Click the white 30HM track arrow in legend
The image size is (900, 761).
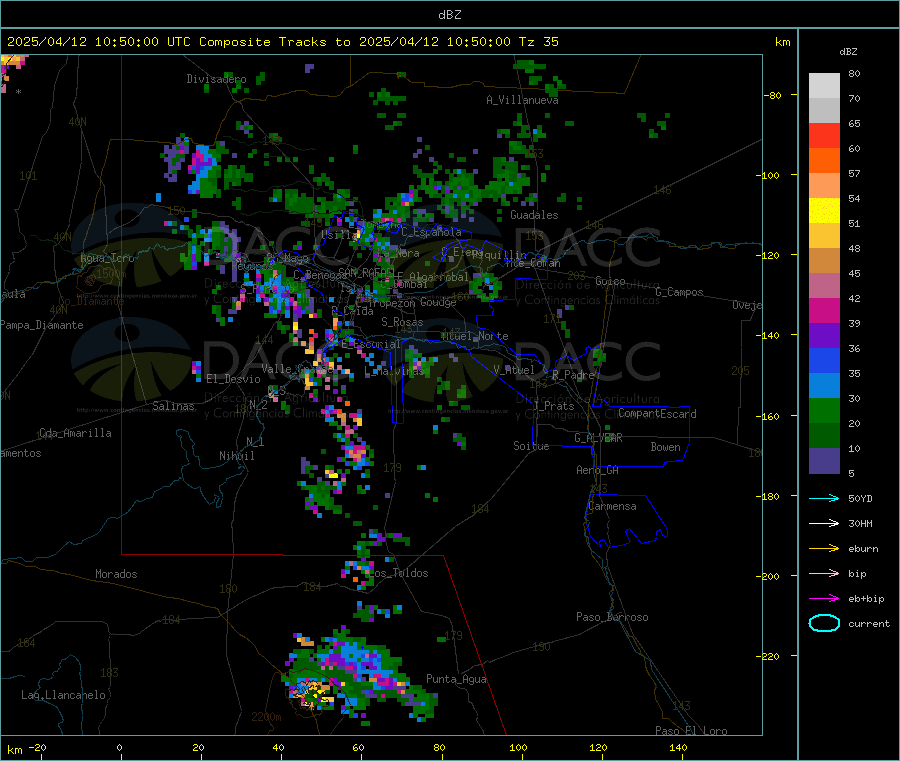pyautogui.click(x=824, y=523)
